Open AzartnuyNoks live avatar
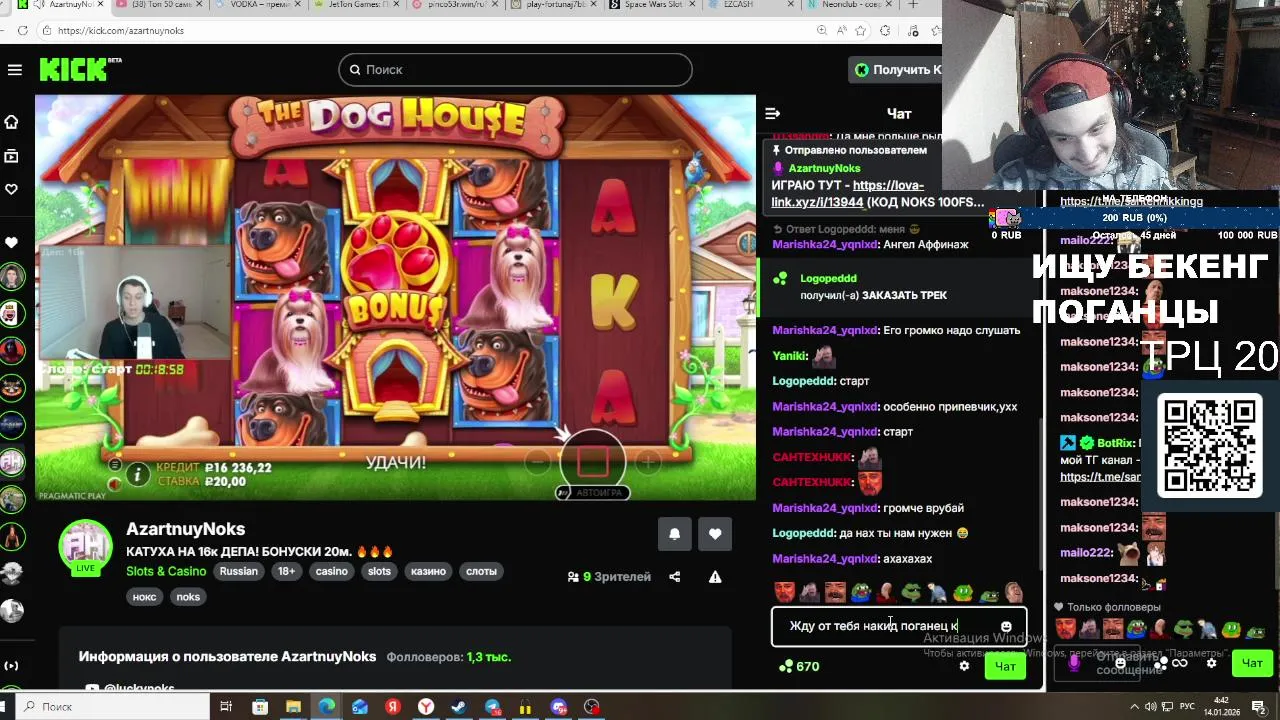Screen dimensions: 1280x720 [x=86, y=547]
